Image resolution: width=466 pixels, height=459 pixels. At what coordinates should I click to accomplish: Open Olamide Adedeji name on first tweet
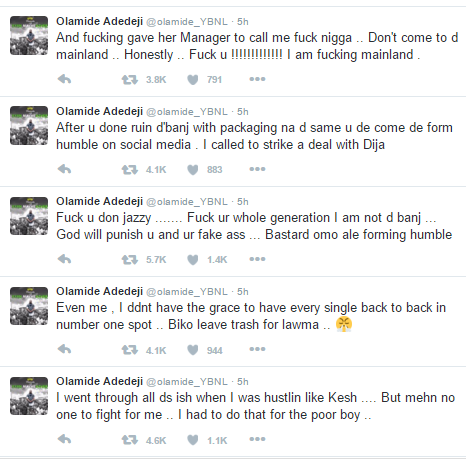[x=99, y=21]
